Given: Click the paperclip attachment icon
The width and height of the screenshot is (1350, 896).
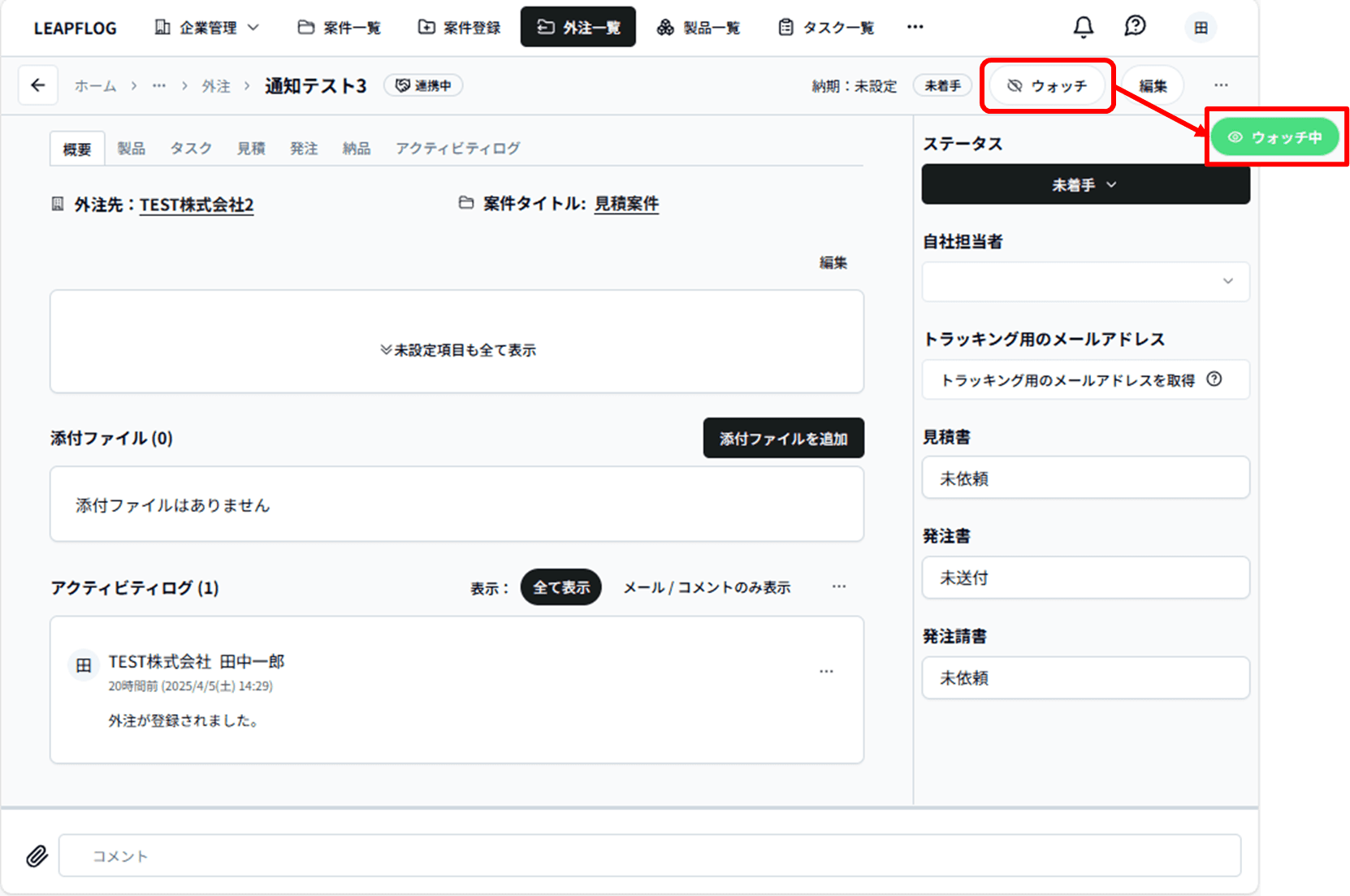Looking at the screenshot, I should pos(37,855).
